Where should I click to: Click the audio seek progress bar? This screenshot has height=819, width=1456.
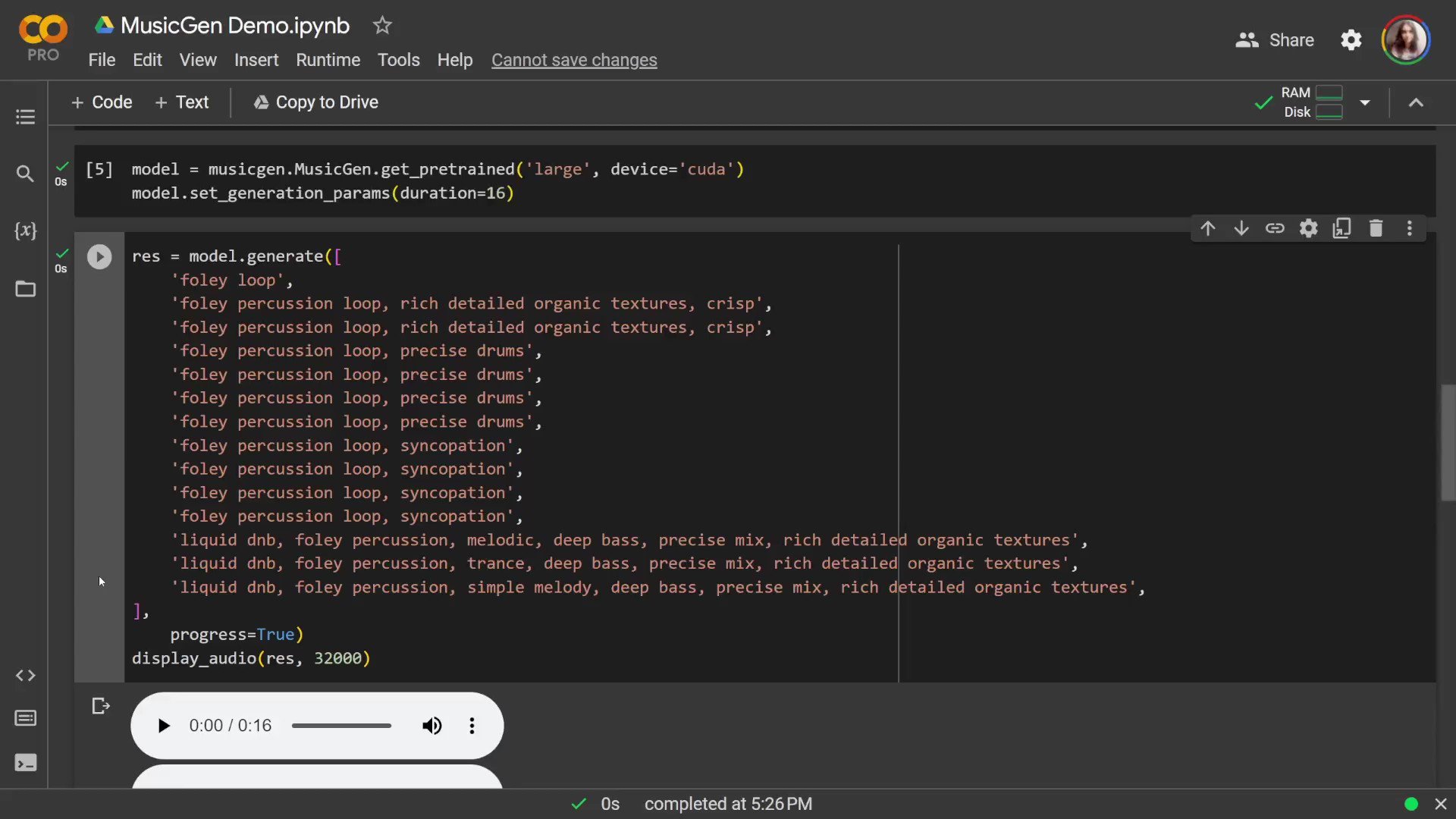[x=341, y=726]
